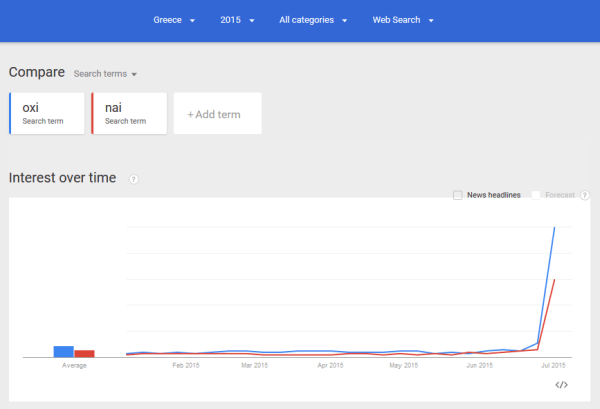The height and width of the screenshot is (409, 600).
Task: Click the red line peak at Jul 2015
Action: tap(554, 280)
